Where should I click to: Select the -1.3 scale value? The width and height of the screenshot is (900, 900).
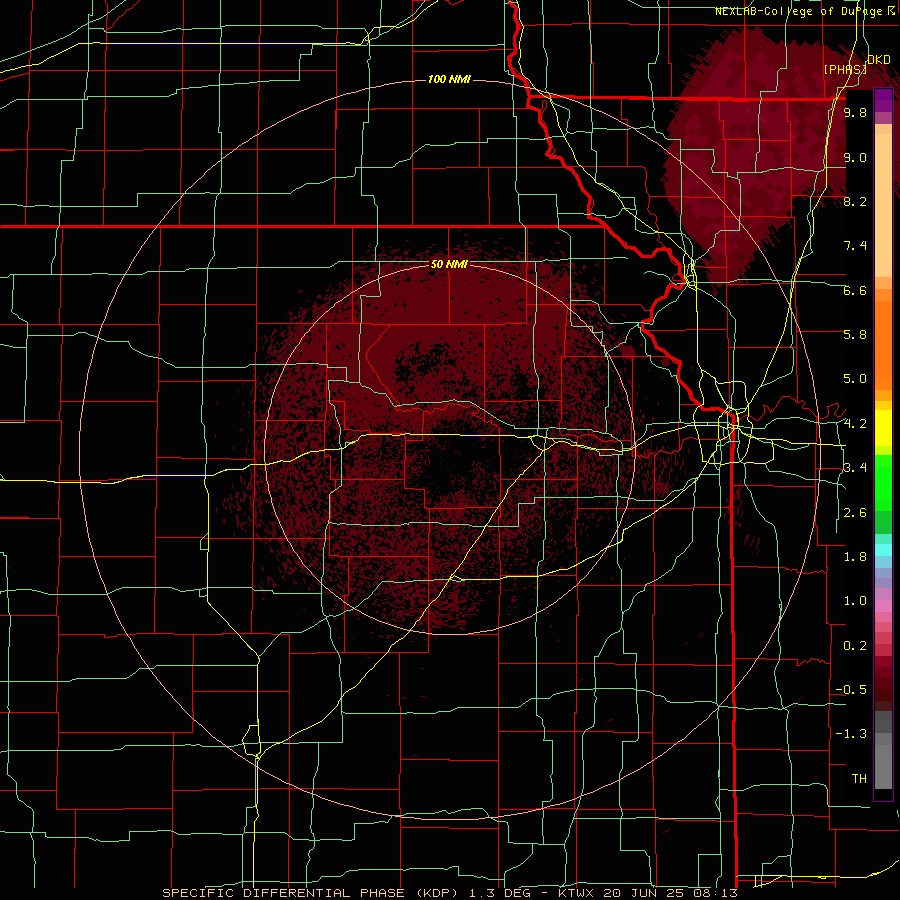[851, 734]
